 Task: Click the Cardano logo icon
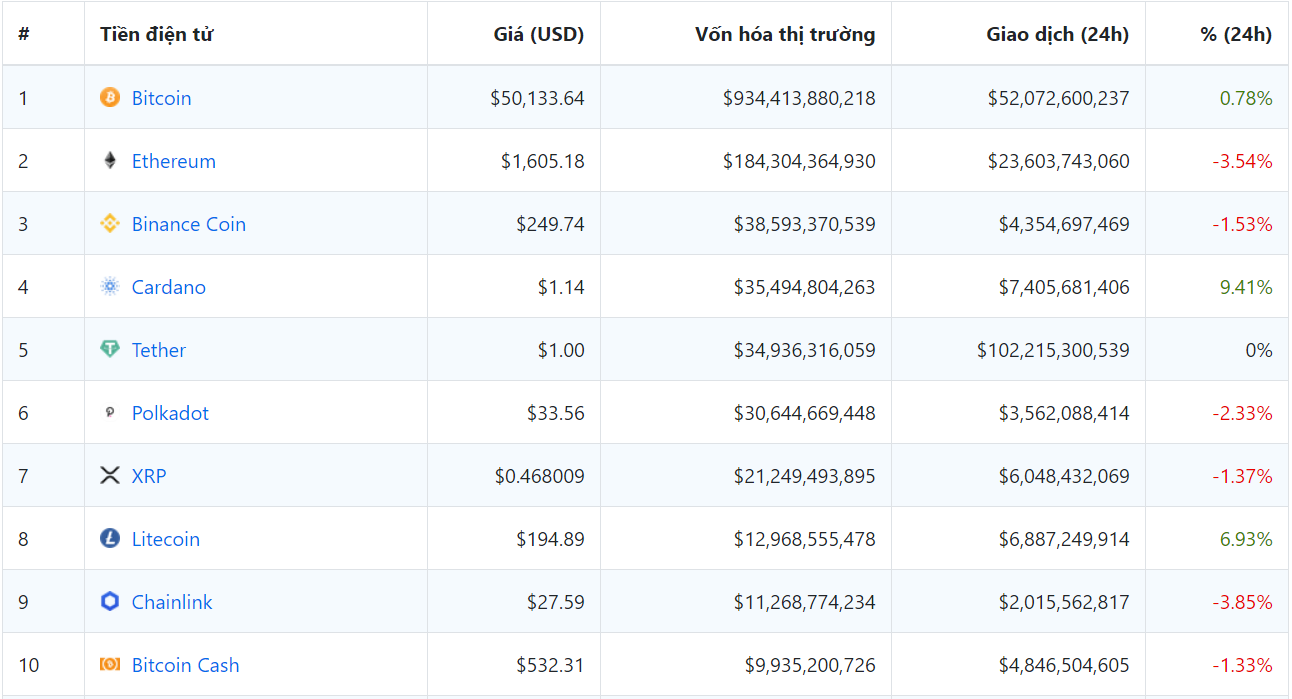[x=110, y=286]
